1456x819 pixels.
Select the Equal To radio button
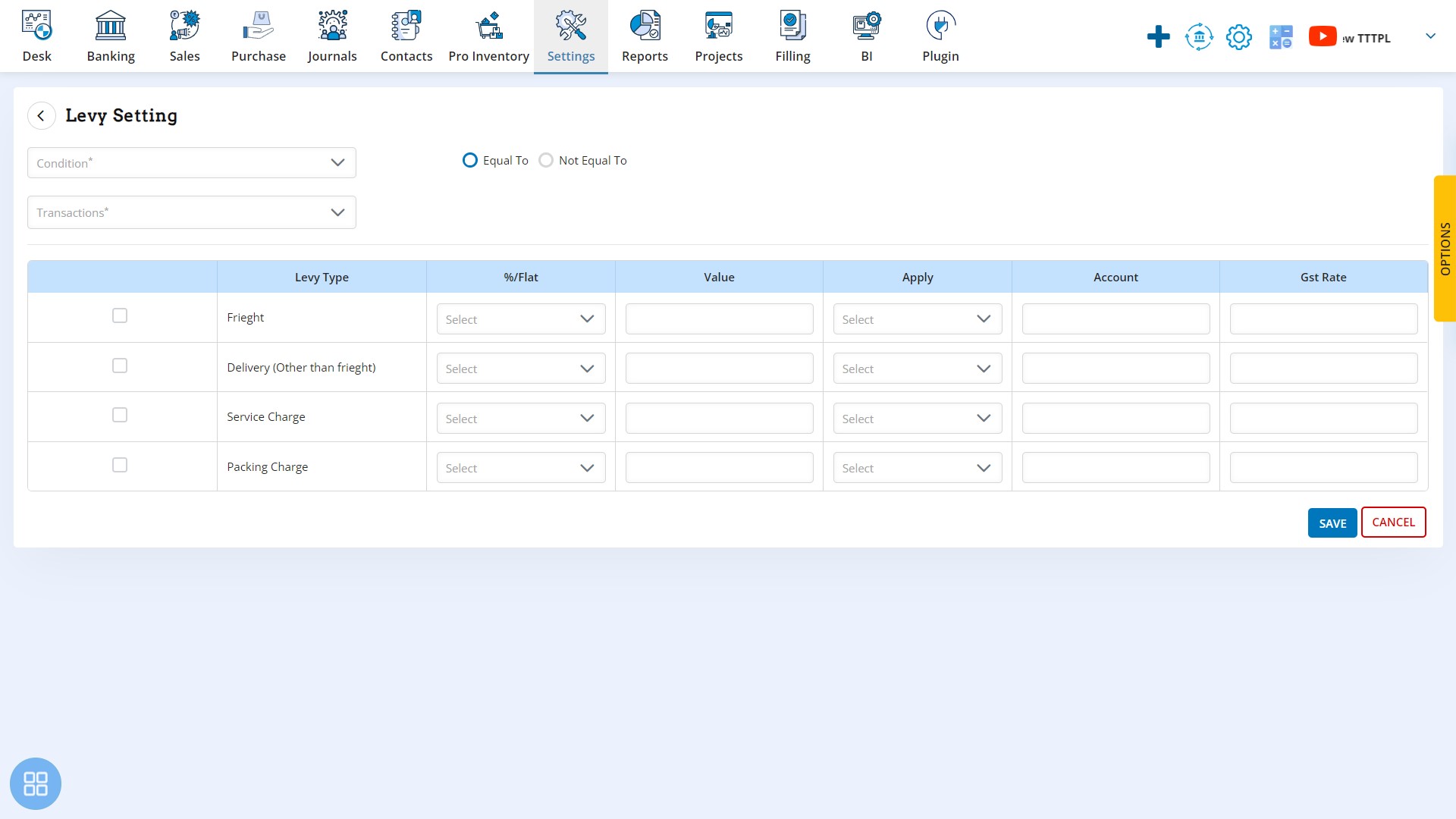[470, 160]
